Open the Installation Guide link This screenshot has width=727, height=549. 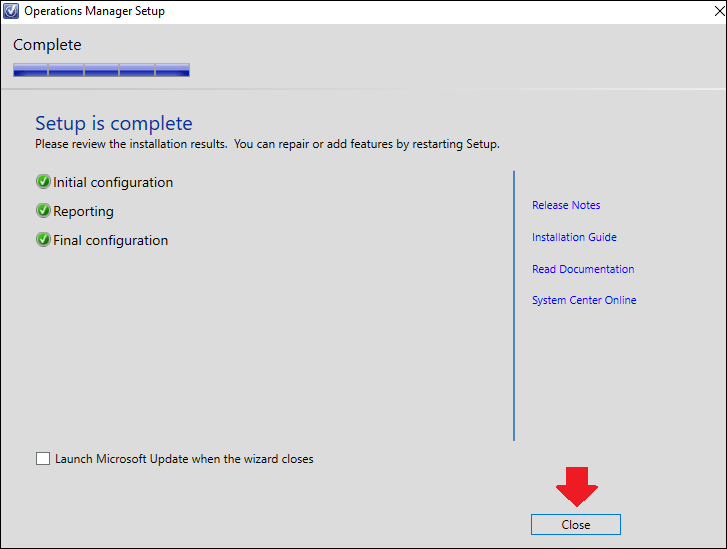pos(574,237)
